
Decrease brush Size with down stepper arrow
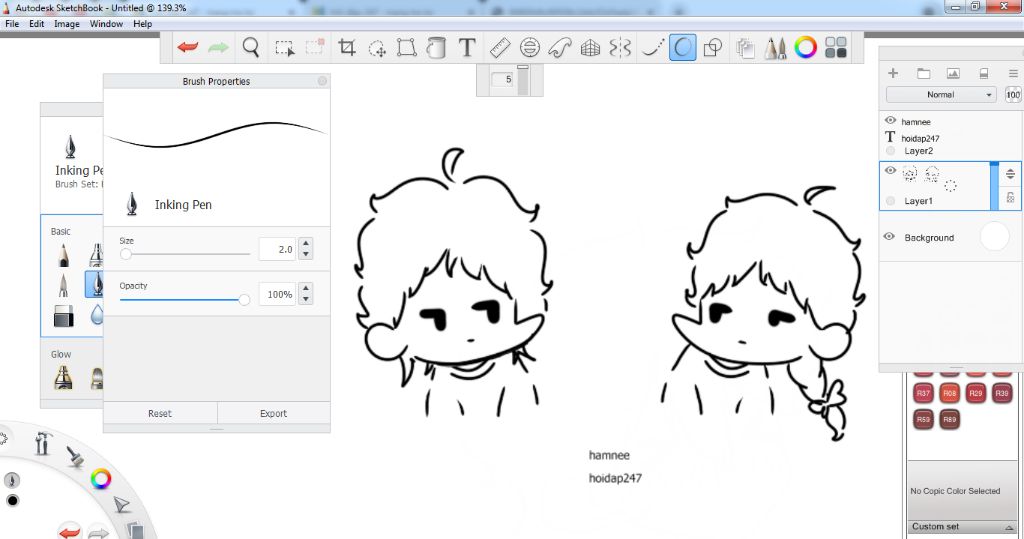pos(306,254)
